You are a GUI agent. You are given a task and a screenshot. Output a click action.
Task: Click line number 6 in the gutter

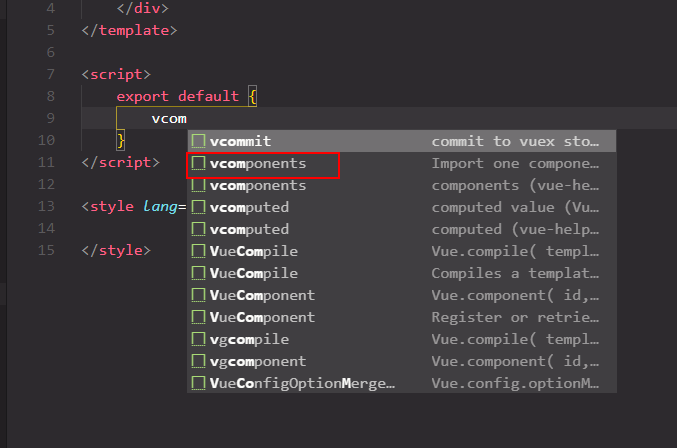tap(51, 52)
